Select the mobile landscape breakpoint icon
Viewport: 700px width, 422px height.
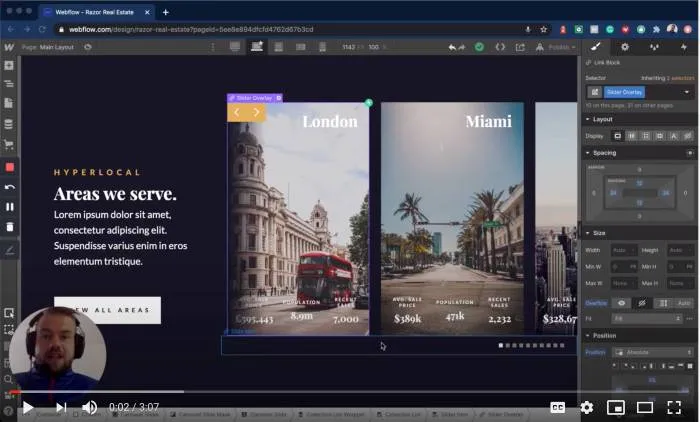(300, 47)
